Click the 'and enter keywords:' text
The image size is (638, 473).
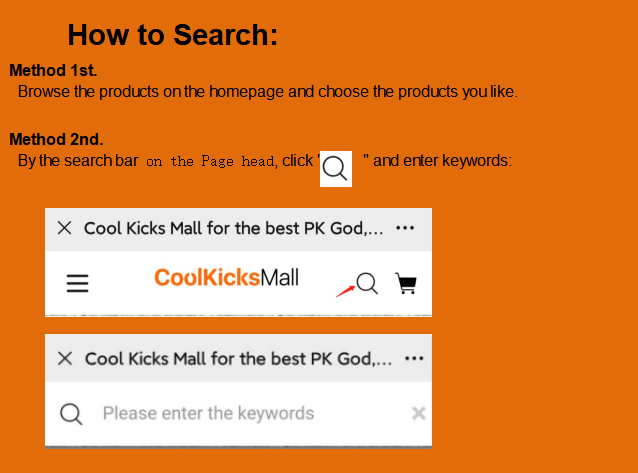(442, 161)
